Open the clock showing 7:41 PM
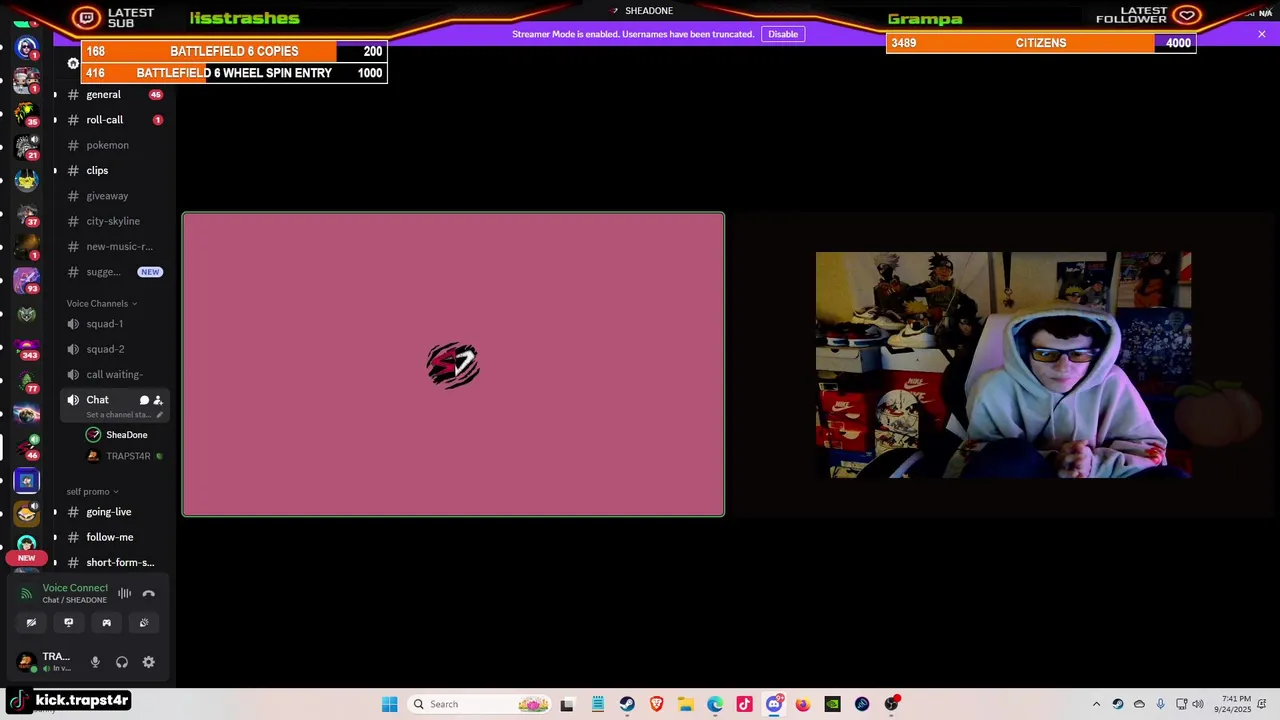This screenshot has height=720, width=1280. coord(1232,704)
